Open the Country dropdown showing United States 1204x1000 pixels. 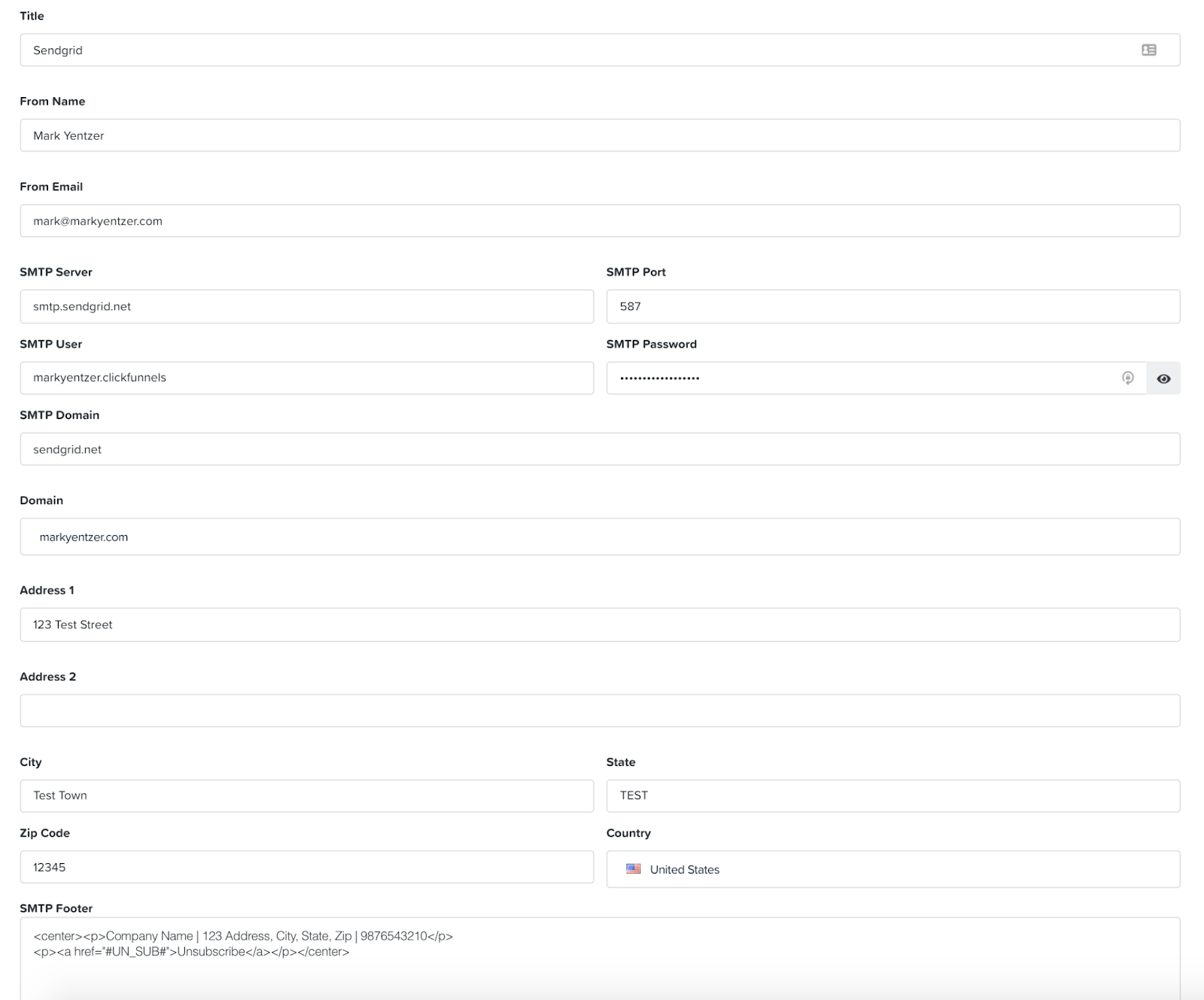click(x=893, y=869)
